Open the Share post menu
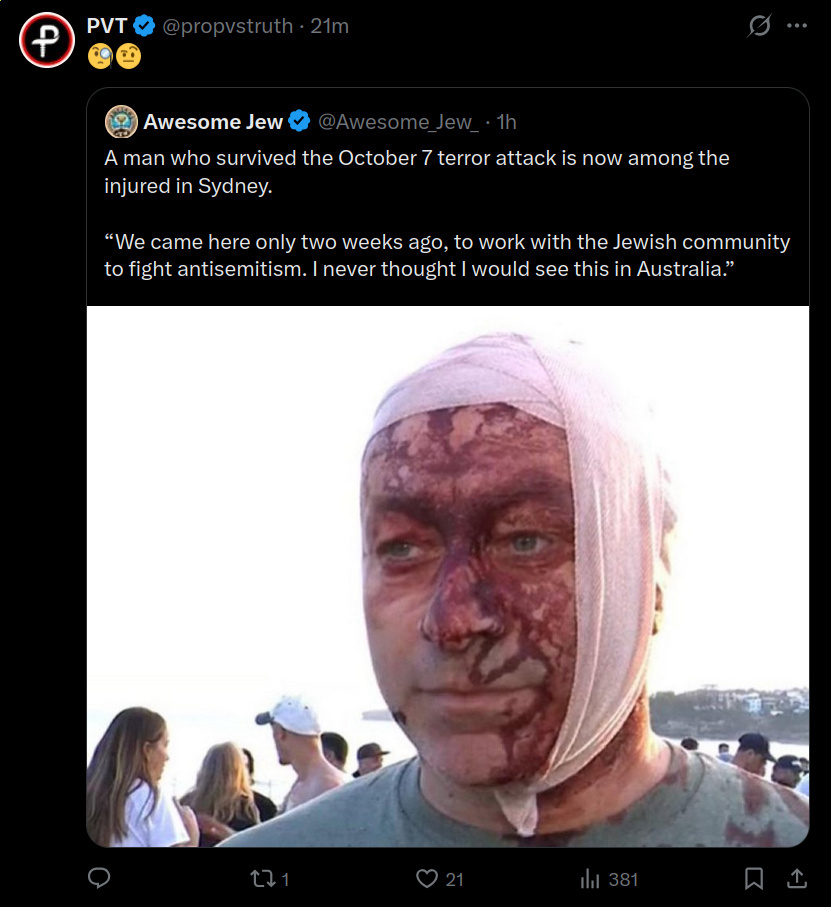The height and width of the screenshot is (907, 831). click(797, 879)
